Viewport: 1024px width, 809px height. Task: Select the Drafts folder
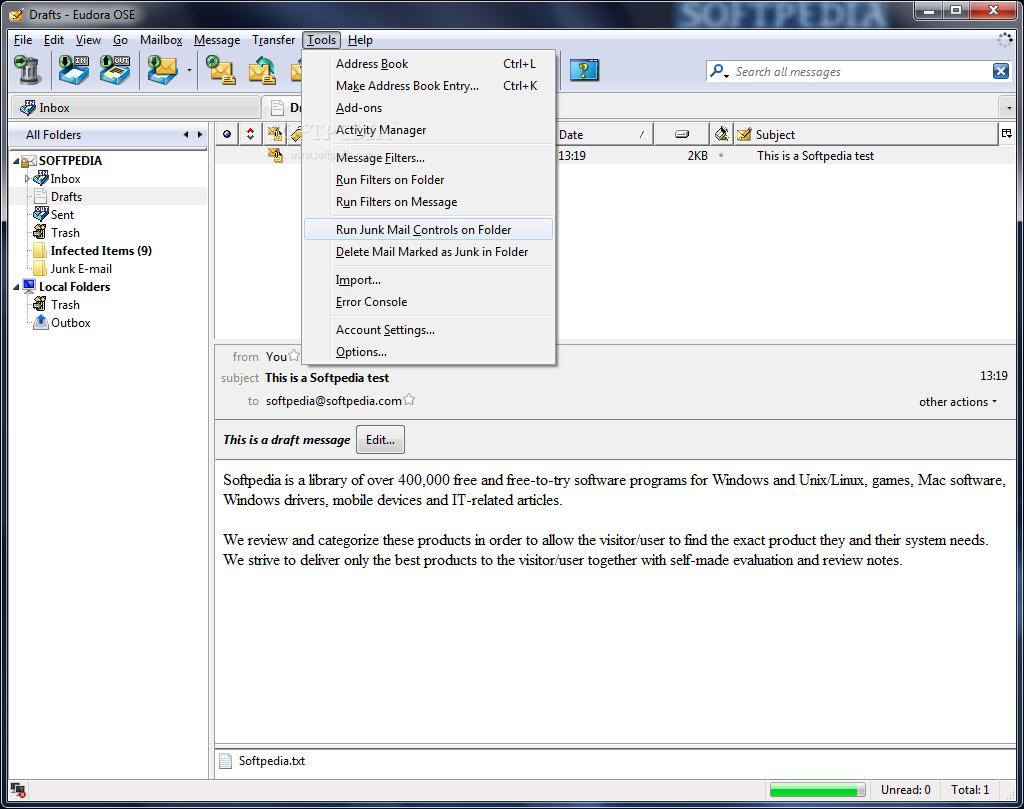click(66, 197)
